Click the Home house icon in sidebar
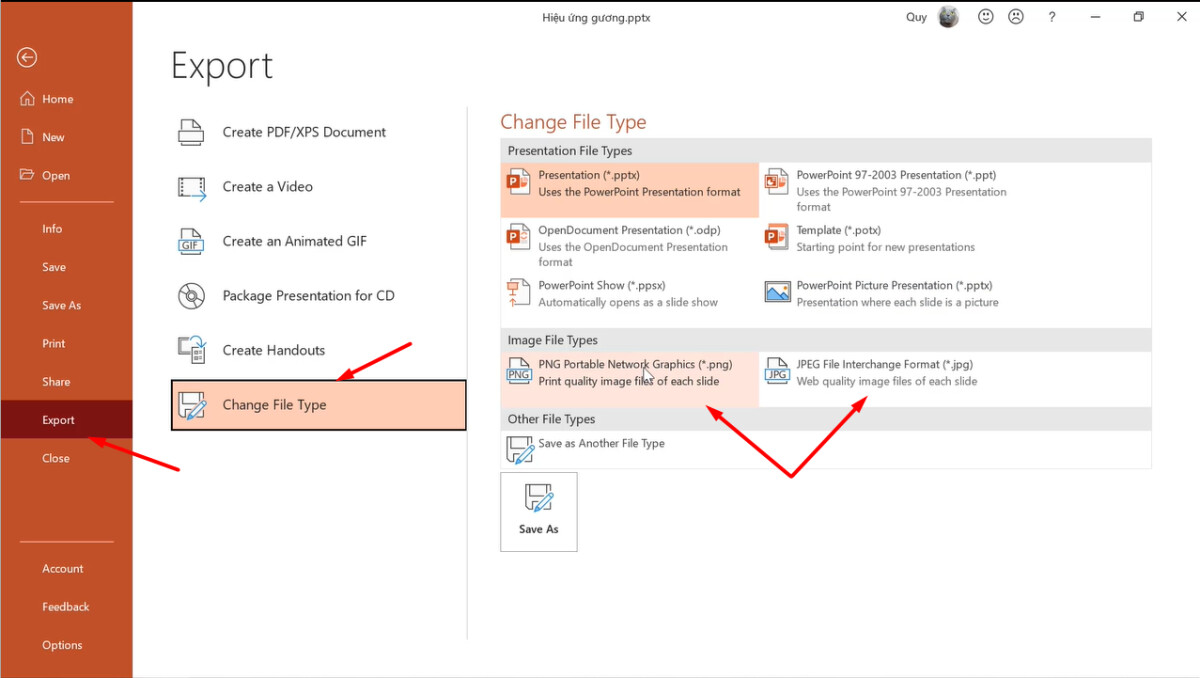This screenshot has height=678, width=1200. 27,99
